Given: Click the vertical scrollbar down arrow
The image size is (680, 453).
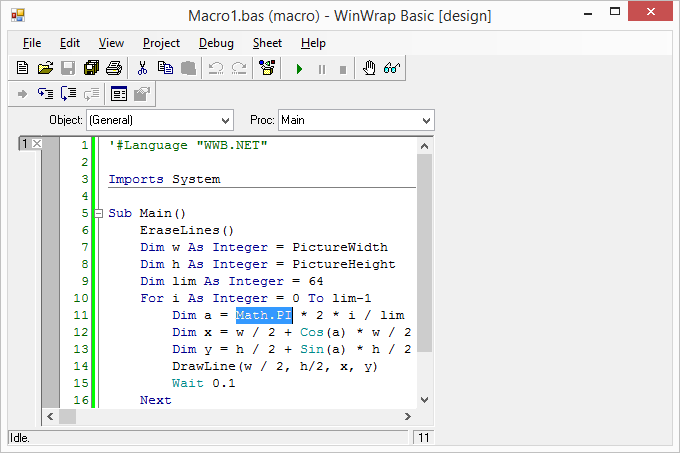Looking at the screenshot, I should 425,399.
